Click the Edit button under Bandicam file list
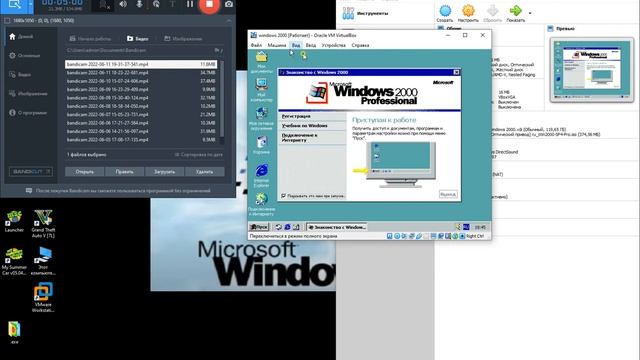640x360 pixels. 124,172
